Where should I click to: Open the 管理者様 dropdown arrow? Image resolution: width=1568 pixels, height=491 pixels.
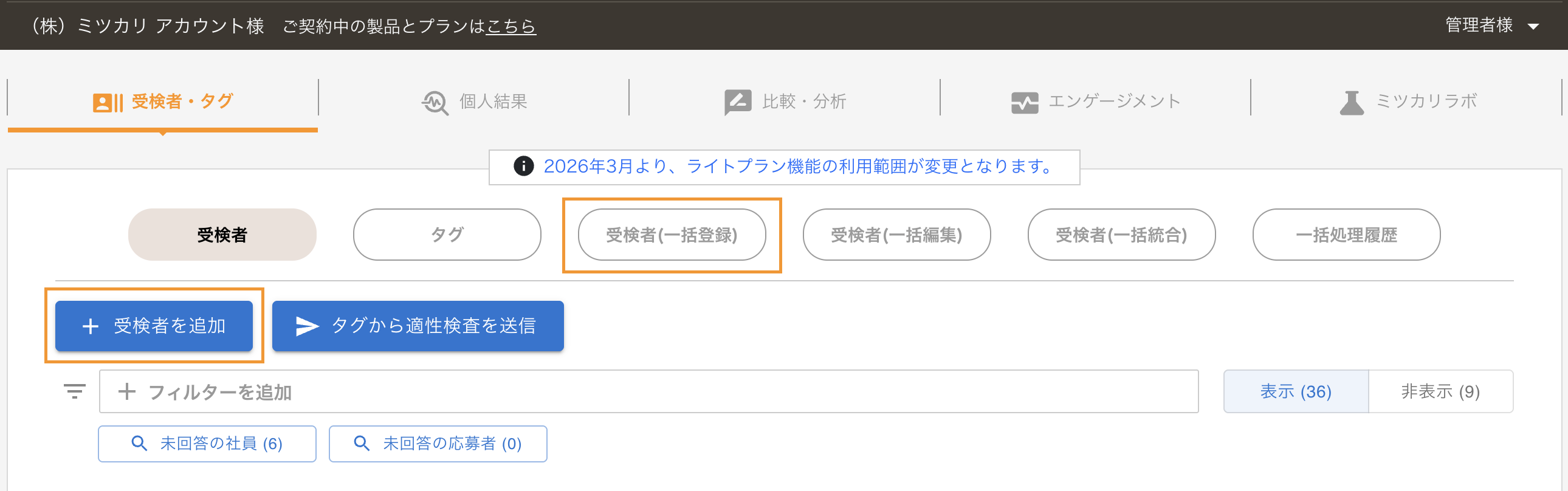pos(1533,26)
